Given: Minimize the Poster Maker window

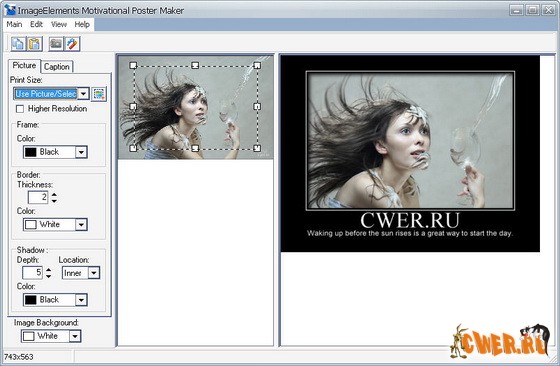Looking at the screenshot, I should [x=516, y=10].
